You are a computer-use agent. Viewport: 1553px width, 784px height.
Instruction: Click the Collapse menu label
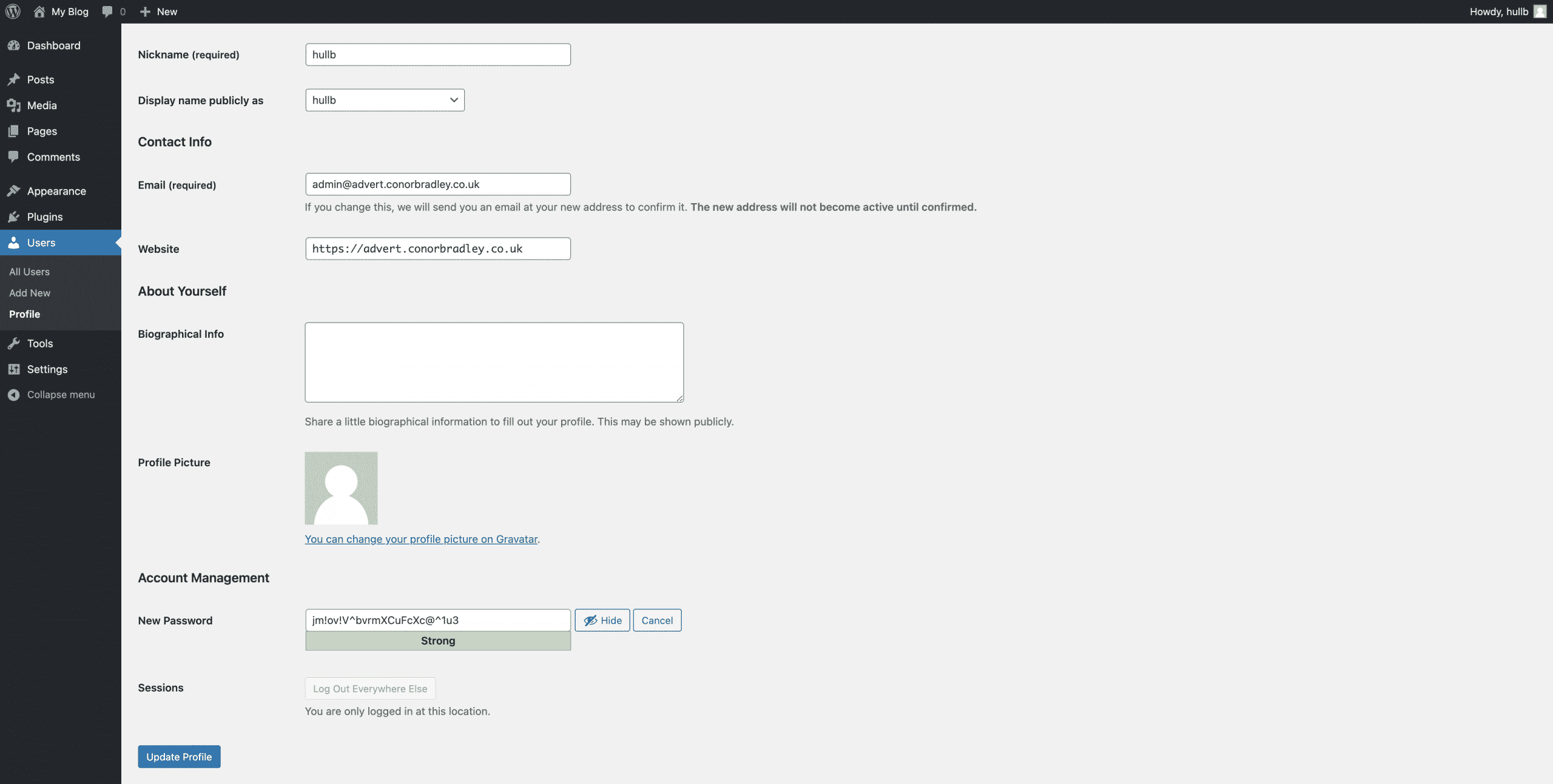(x=61, y=395)
